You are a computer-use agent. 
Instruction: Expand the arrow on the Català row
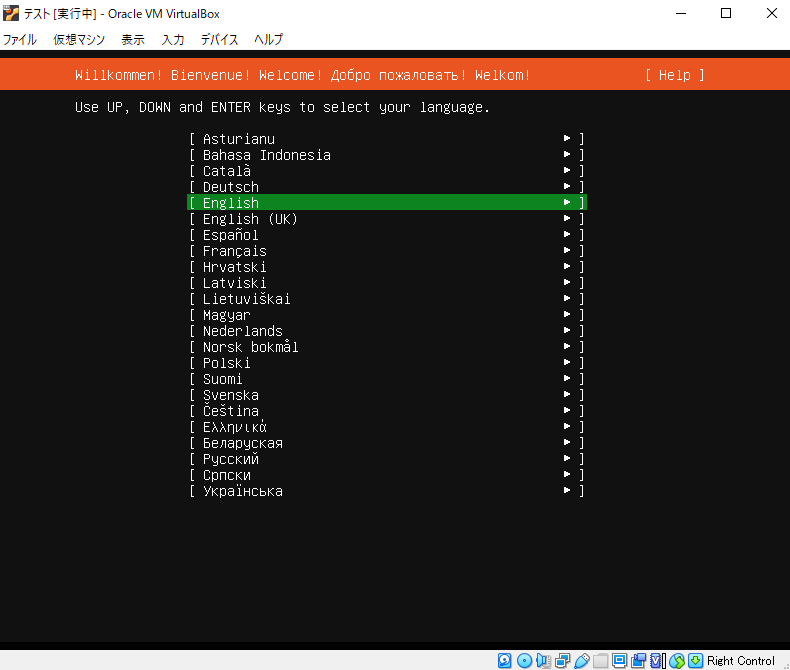pyautogui.click(x=567, y=170)
